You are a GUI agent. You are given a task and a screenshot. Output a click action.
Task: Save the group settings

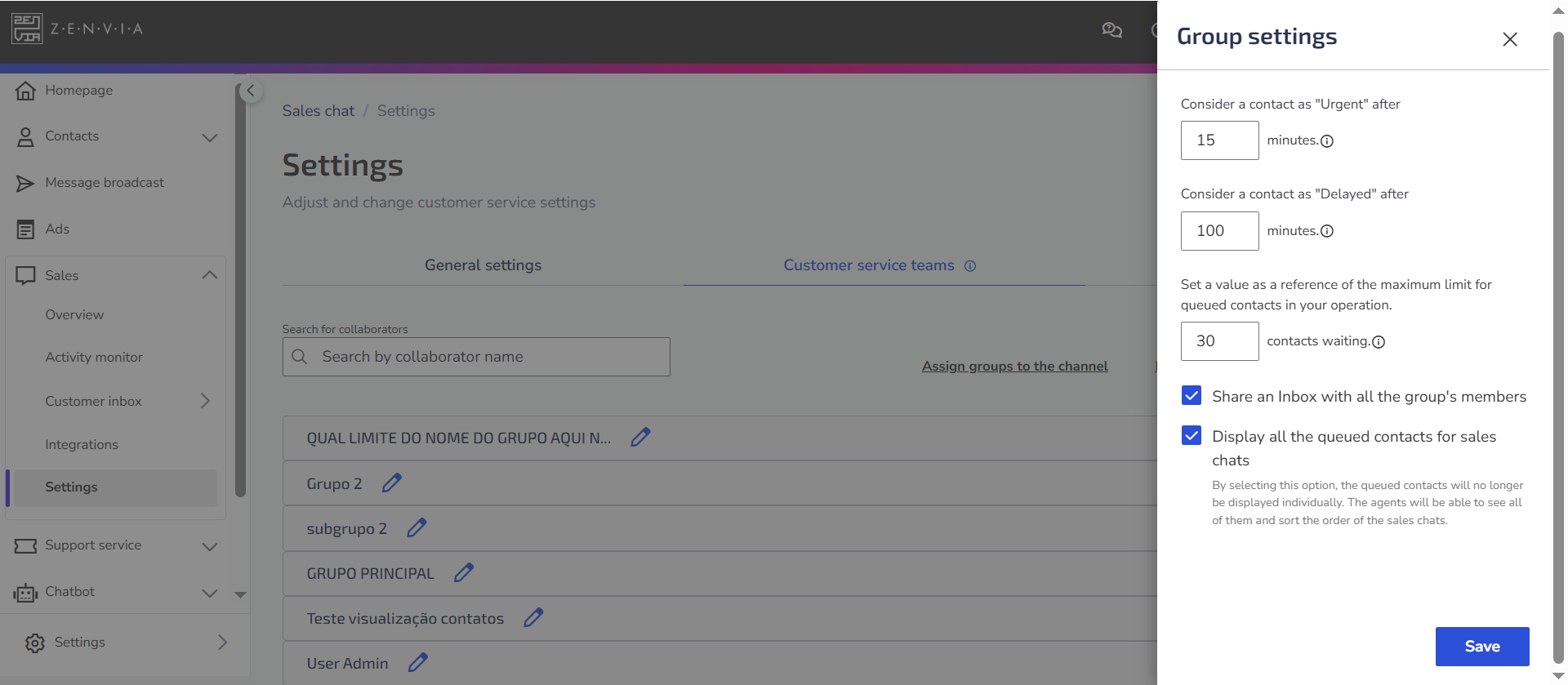click(1482, 647)
